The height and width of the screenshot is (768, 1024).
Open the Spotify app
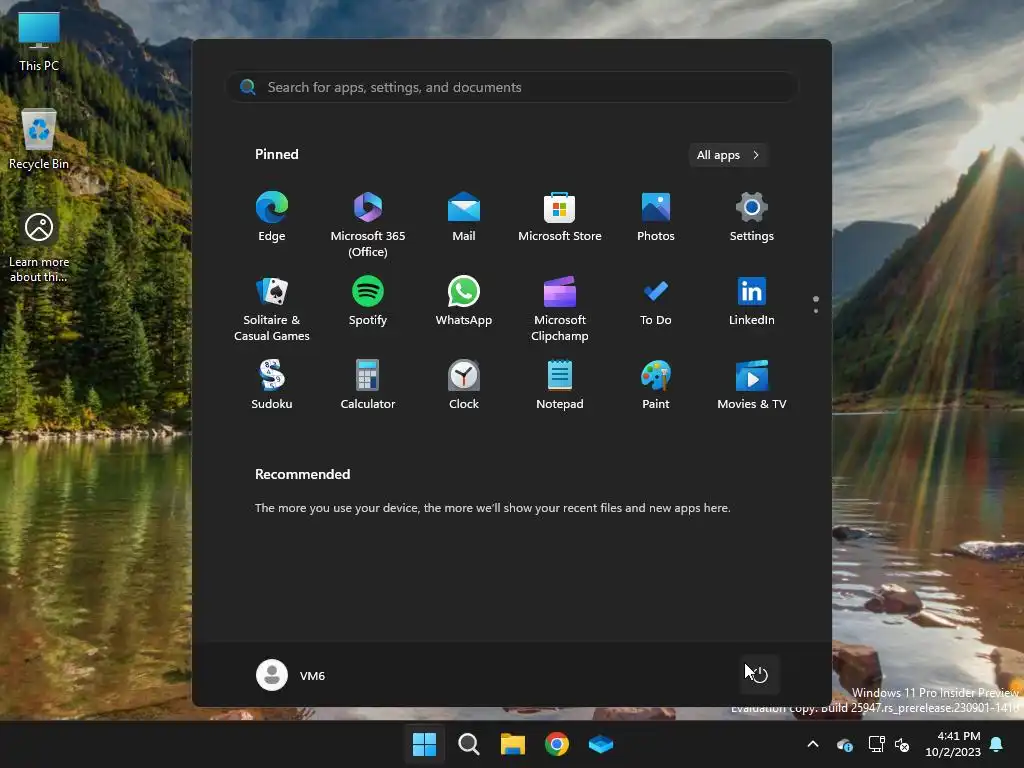[368, 302]
